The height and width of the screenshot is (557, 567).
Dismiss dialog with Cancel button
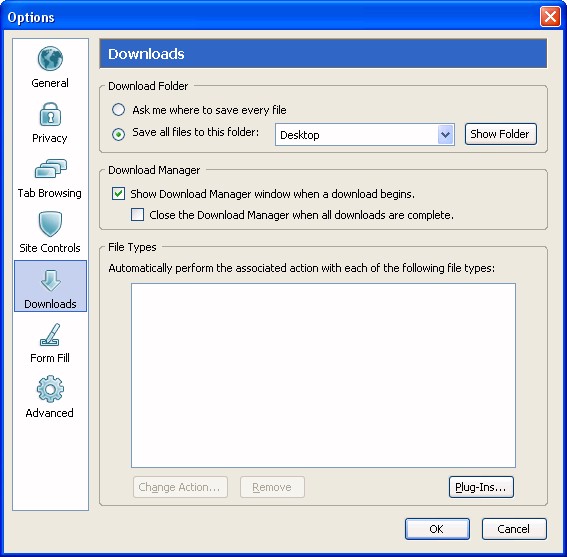[x=514, y=529]
